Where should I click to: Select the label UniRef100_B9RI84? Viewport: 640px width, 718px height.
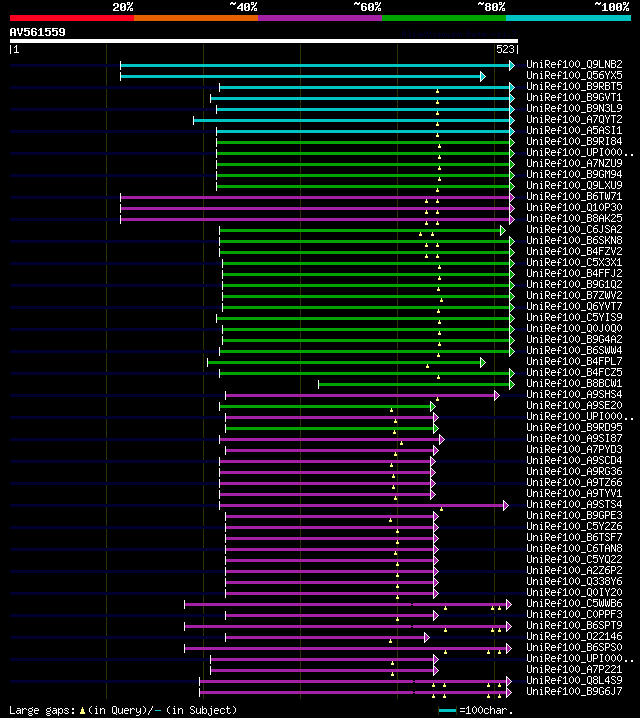pyautogui.click(x=574, y=141)
